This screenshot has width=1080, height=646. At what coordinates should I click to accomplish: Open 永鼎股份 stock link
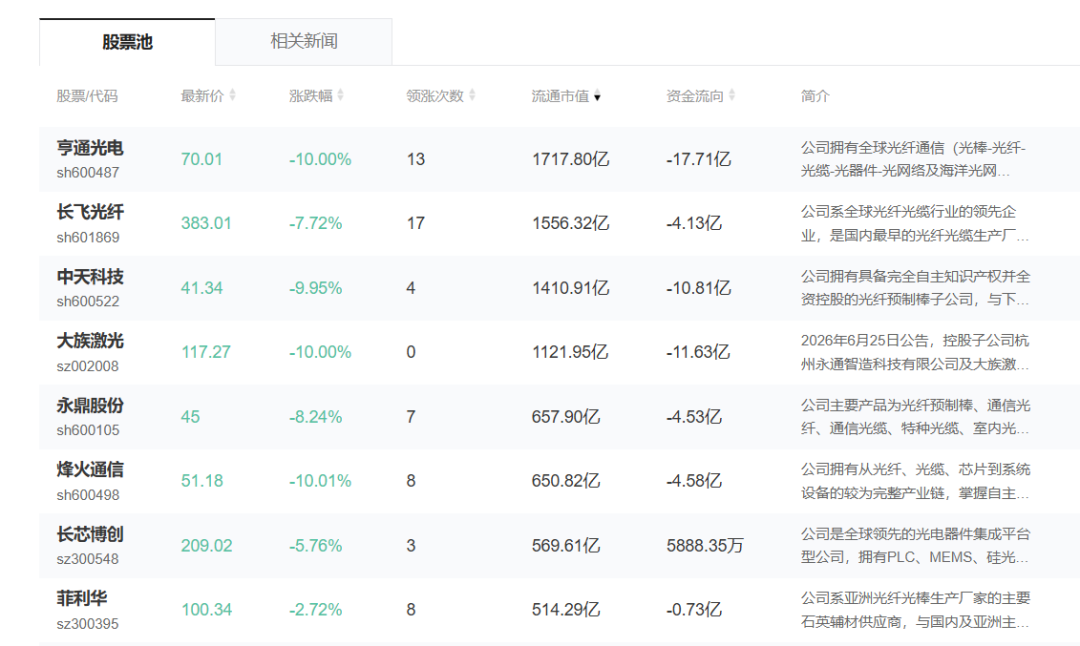[x=90, y=405]
